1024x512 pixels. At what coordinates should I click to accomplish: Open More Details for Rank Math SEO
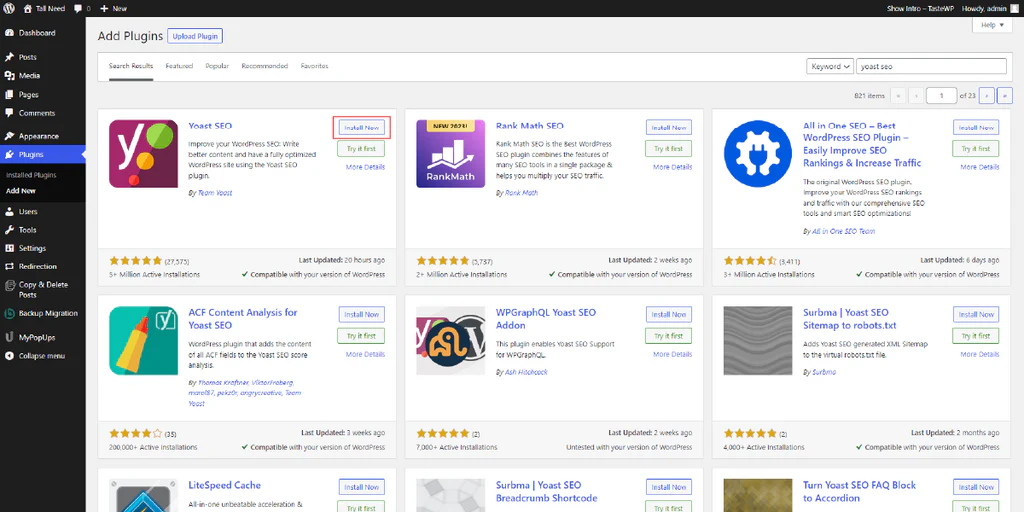(x=672, y=167)
